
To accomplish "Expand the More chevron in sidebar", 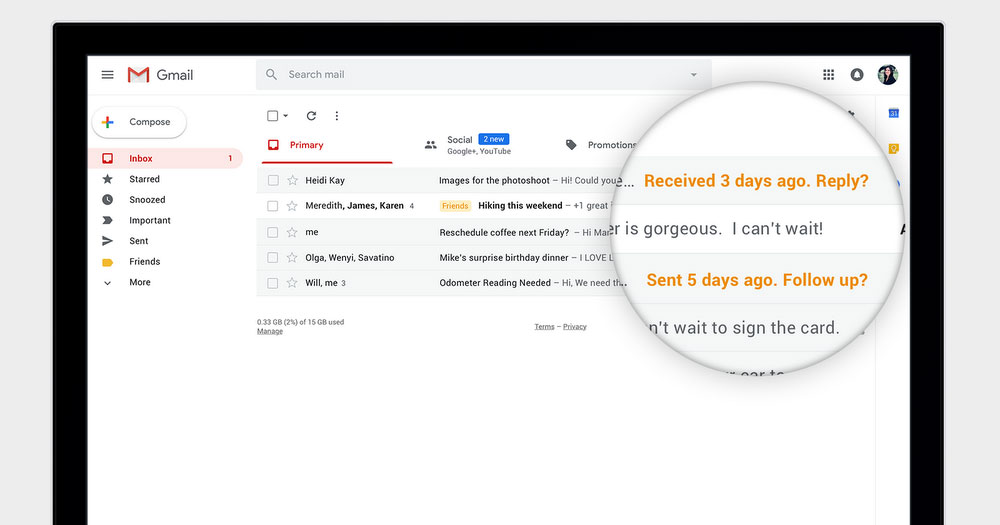I will pyautogui.click(x=108, y=283).
